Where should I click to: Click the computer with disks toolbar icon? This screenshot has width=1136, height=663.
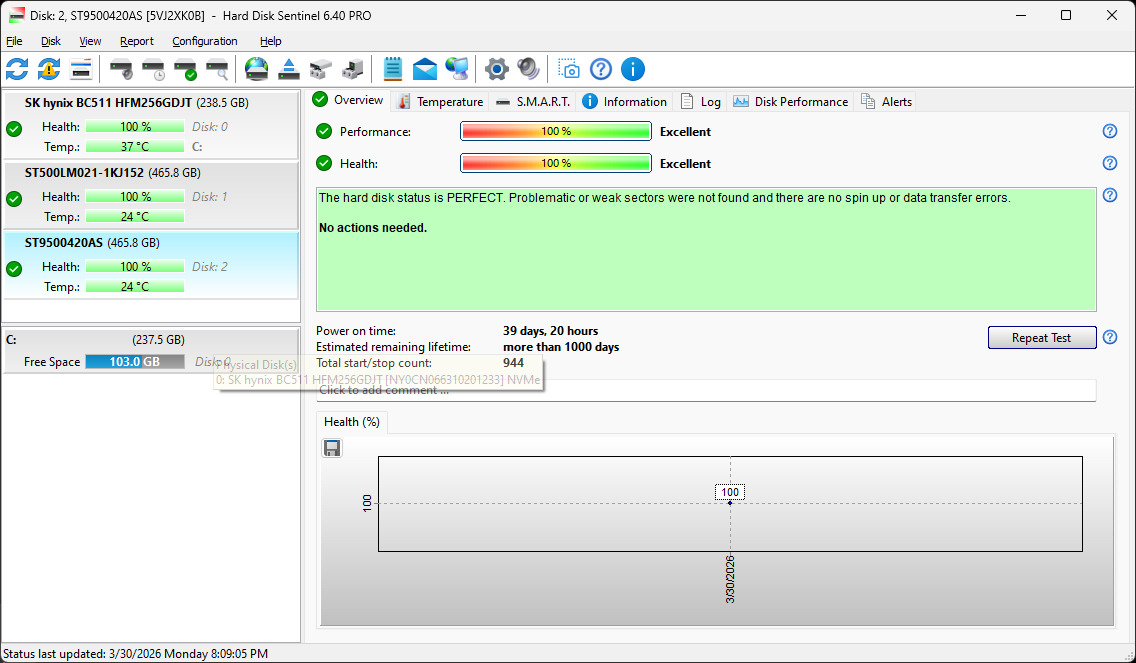(353, 70)
